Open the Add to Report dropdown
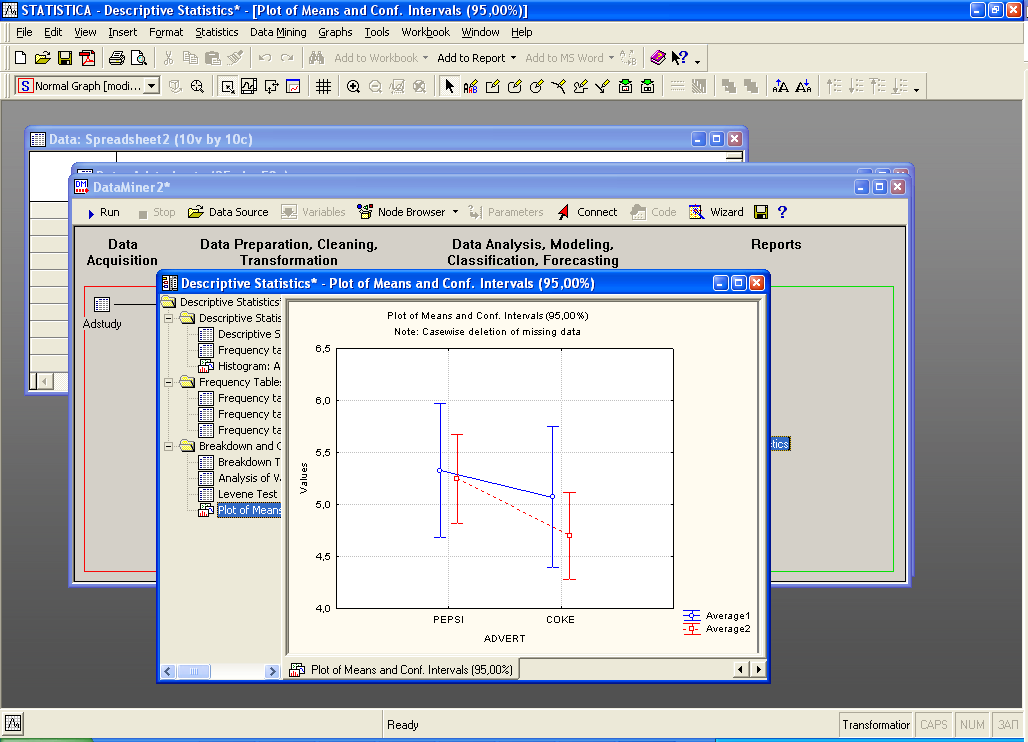The width and height of the screenshot is (1028, 742). [x=514, y=58]
